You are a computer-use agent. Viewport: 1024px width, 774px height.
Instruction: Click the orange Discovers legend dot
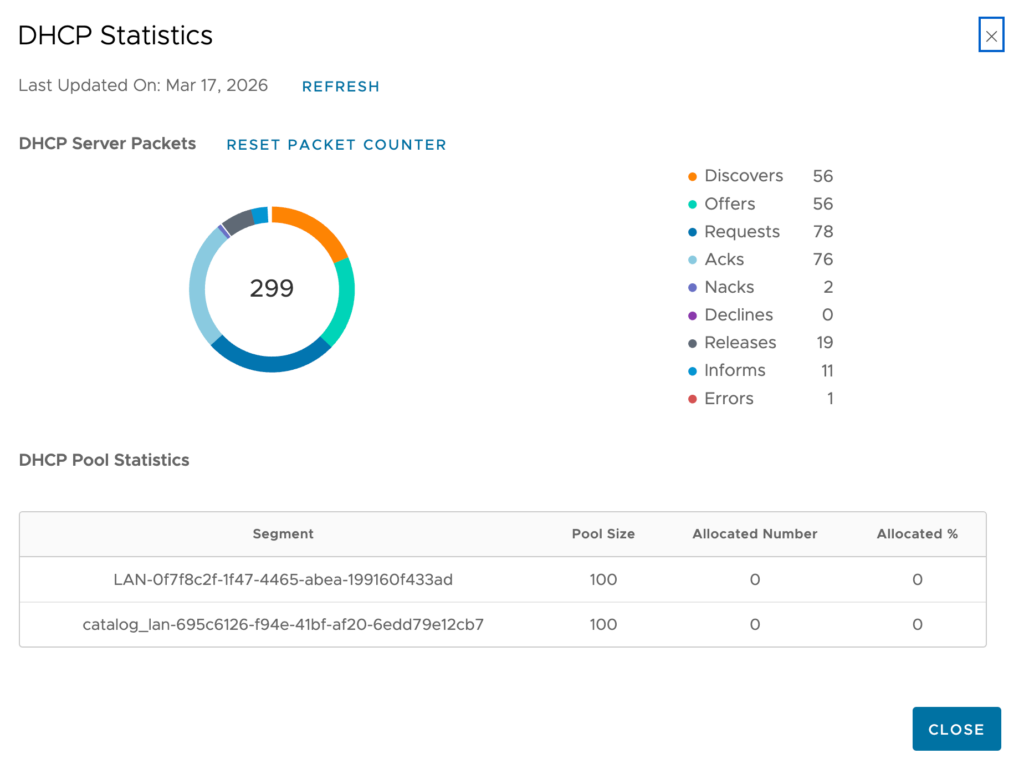click(692, 177)
